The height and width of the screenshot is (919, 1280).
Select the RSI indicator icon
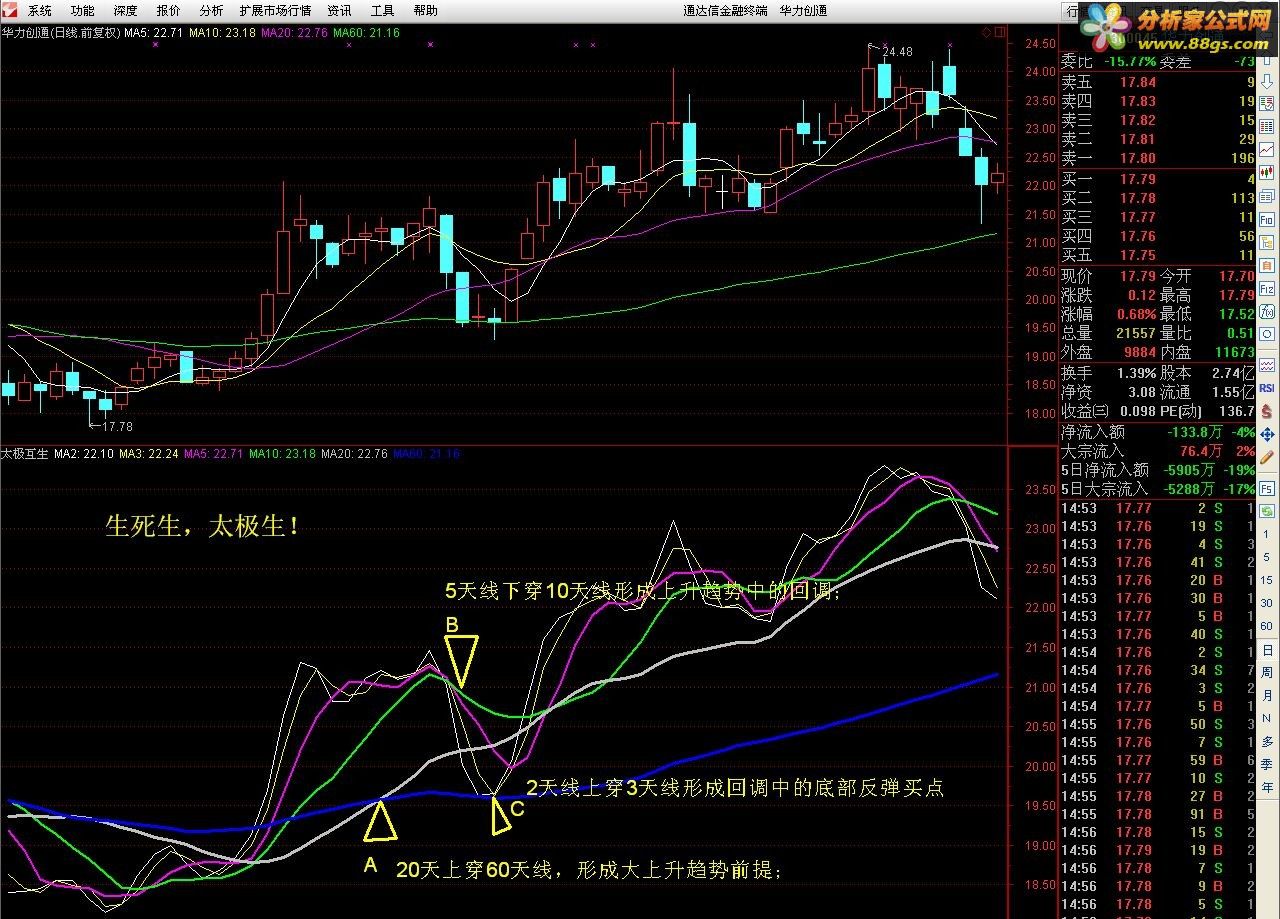1267,388
